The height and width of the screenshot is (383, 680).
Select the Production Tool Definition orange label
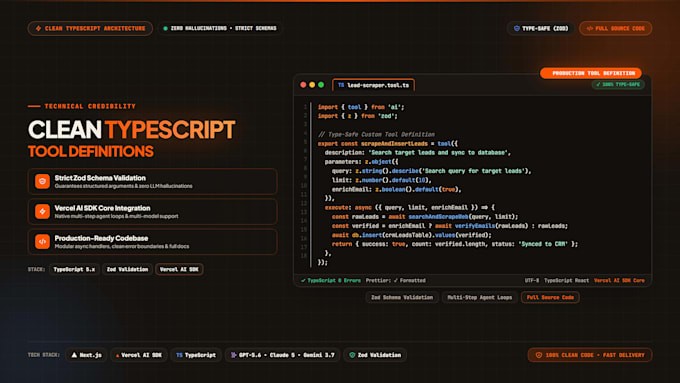click(591, 73)
